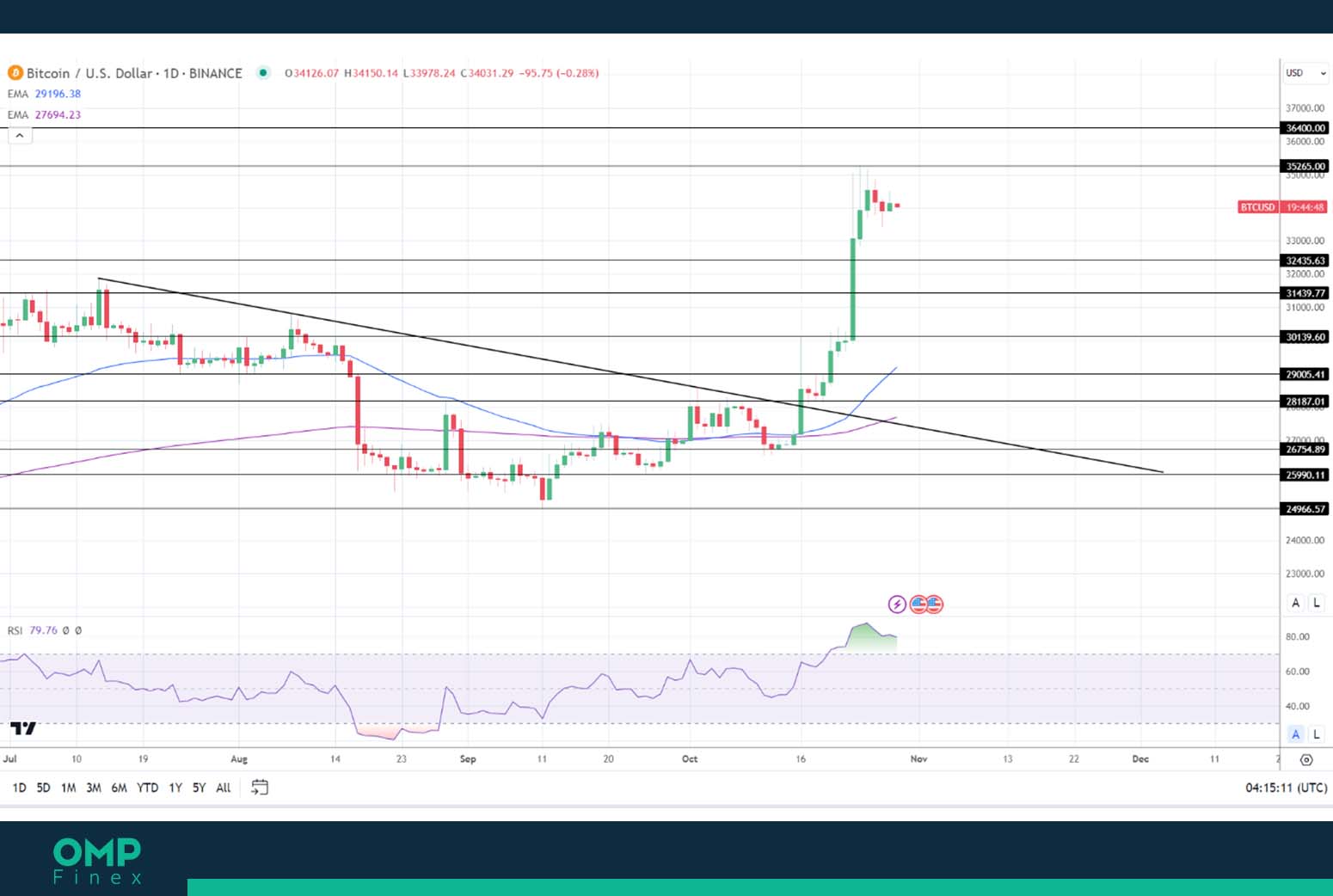This screenshot has height=896, width=1333.
Task: Select the All time range
Action: [x=224, y=788]
